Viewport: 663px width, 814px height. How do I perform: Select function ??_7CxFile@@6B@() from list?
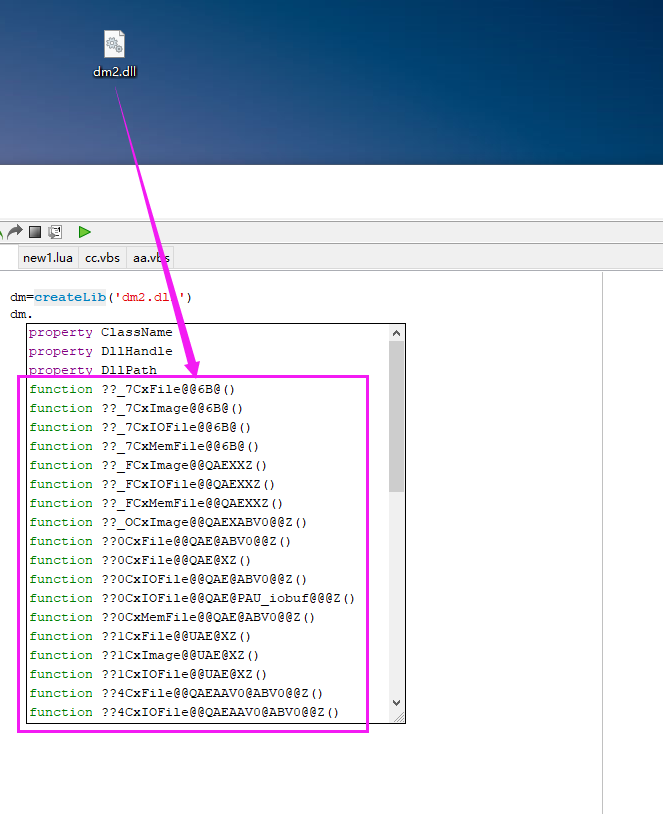click(167, 389)
